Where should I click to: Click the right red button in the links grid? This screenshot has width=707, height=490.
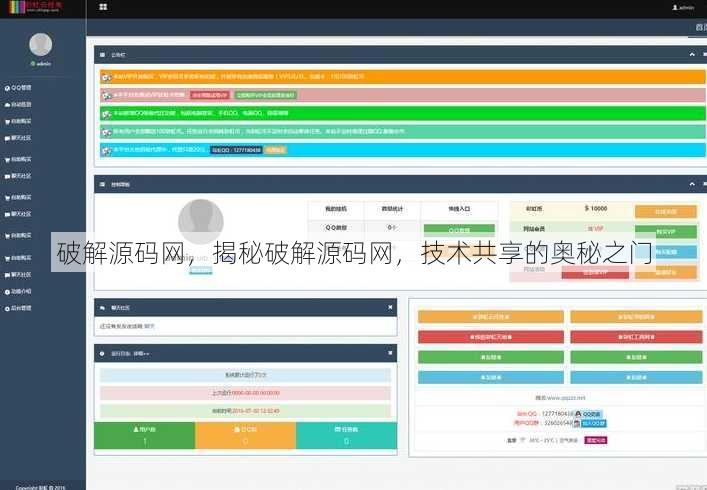(x=636, y=337)
